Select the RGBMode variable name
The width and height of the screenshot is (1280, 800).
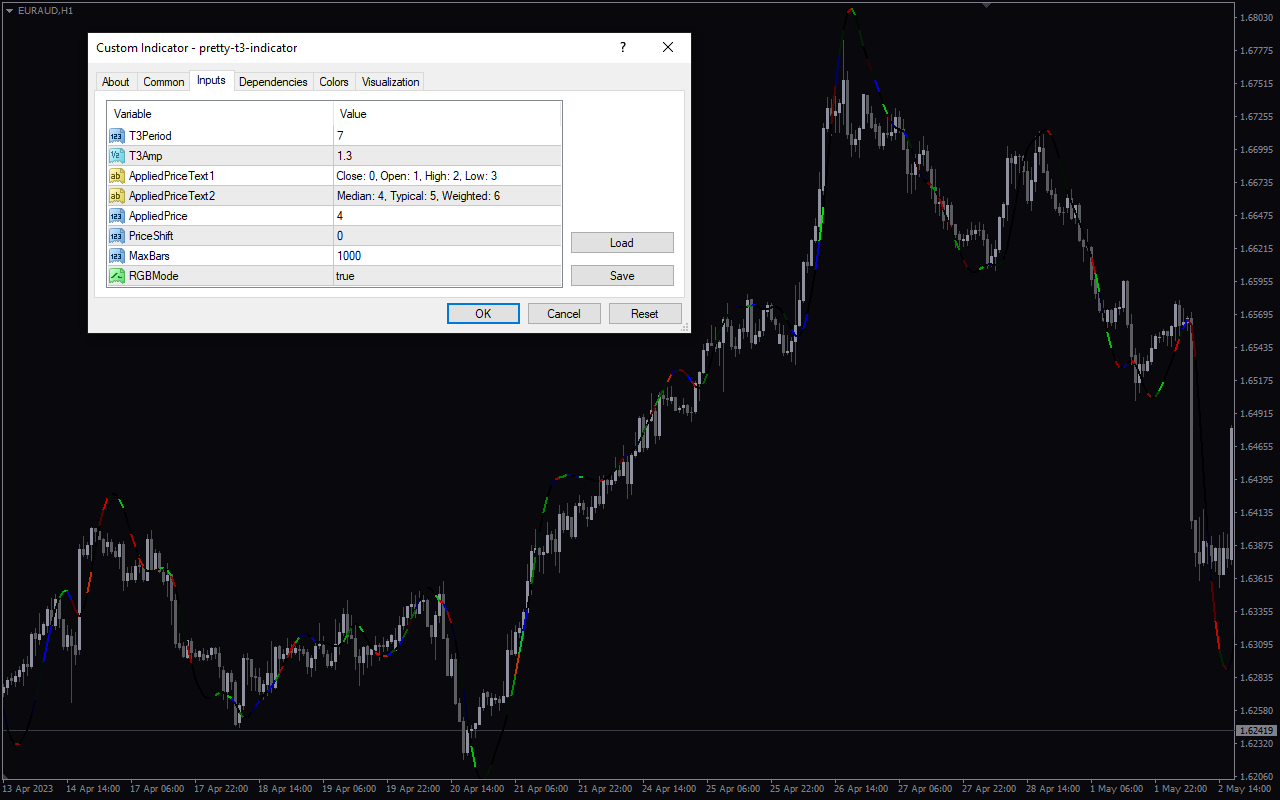tap(154, 276)
